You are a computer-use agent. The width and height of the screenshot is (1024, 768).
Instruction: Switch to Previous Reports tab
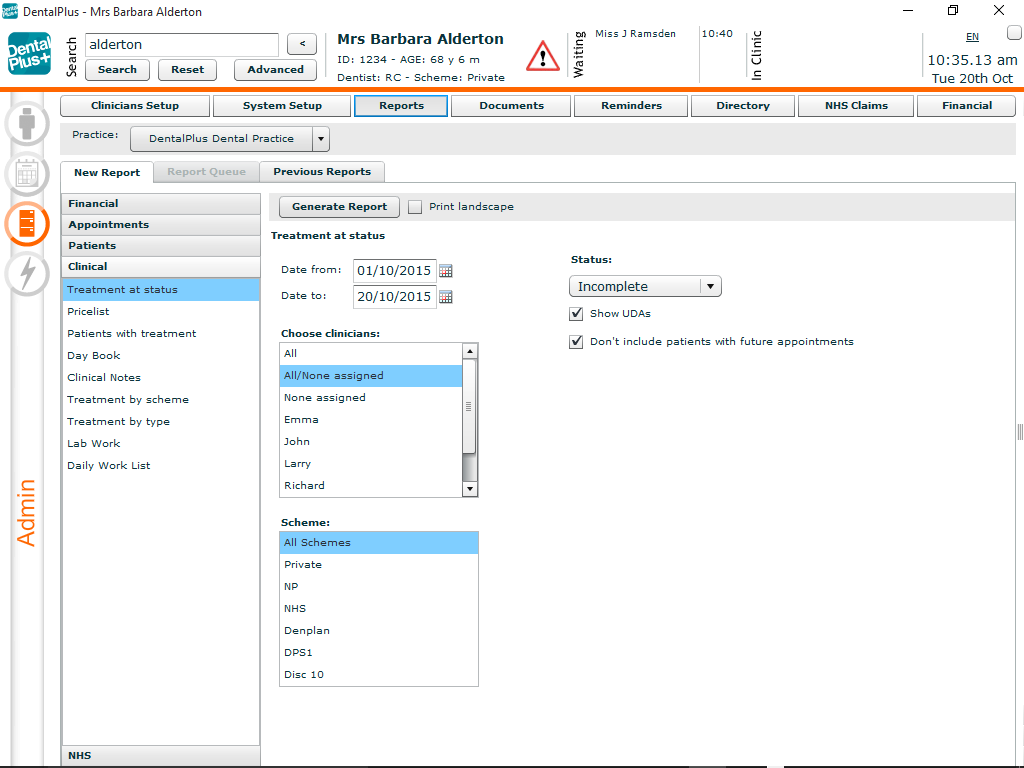click(322, 172)
